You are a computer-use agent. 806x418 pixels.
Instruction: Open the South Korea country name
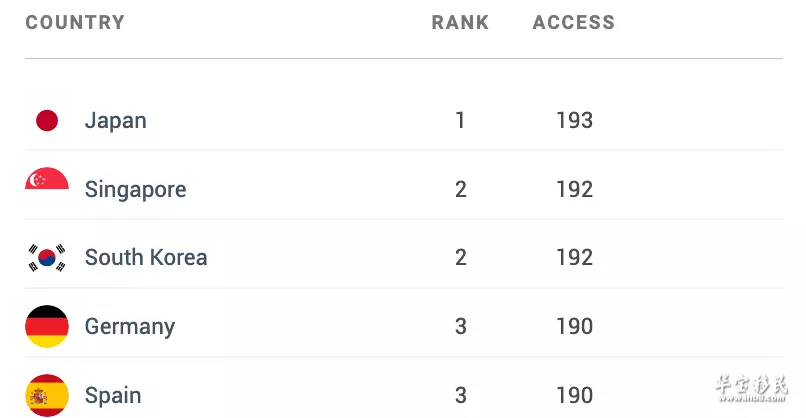[x=146, y=257]
